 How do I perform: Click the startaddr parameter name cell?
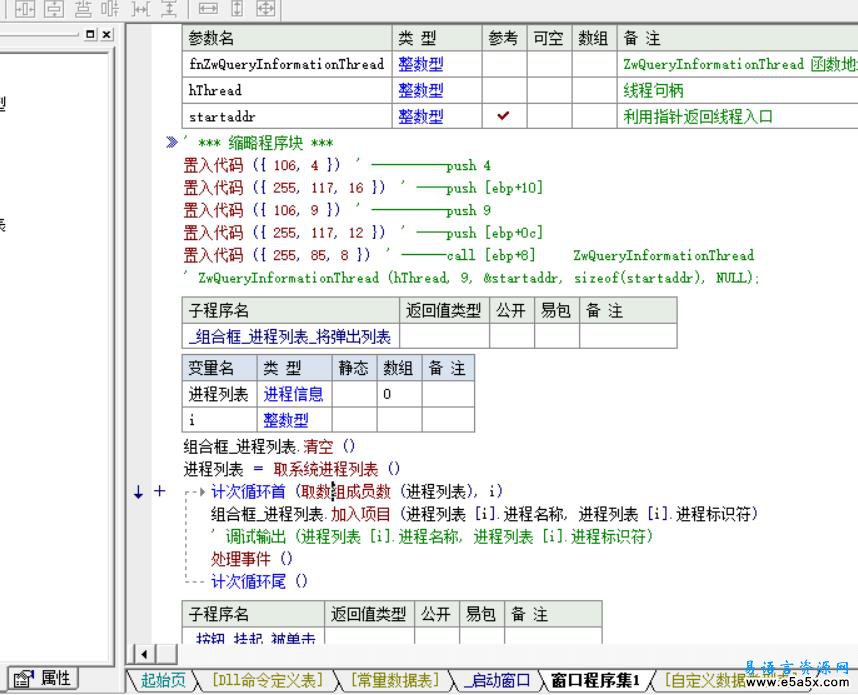287,116
